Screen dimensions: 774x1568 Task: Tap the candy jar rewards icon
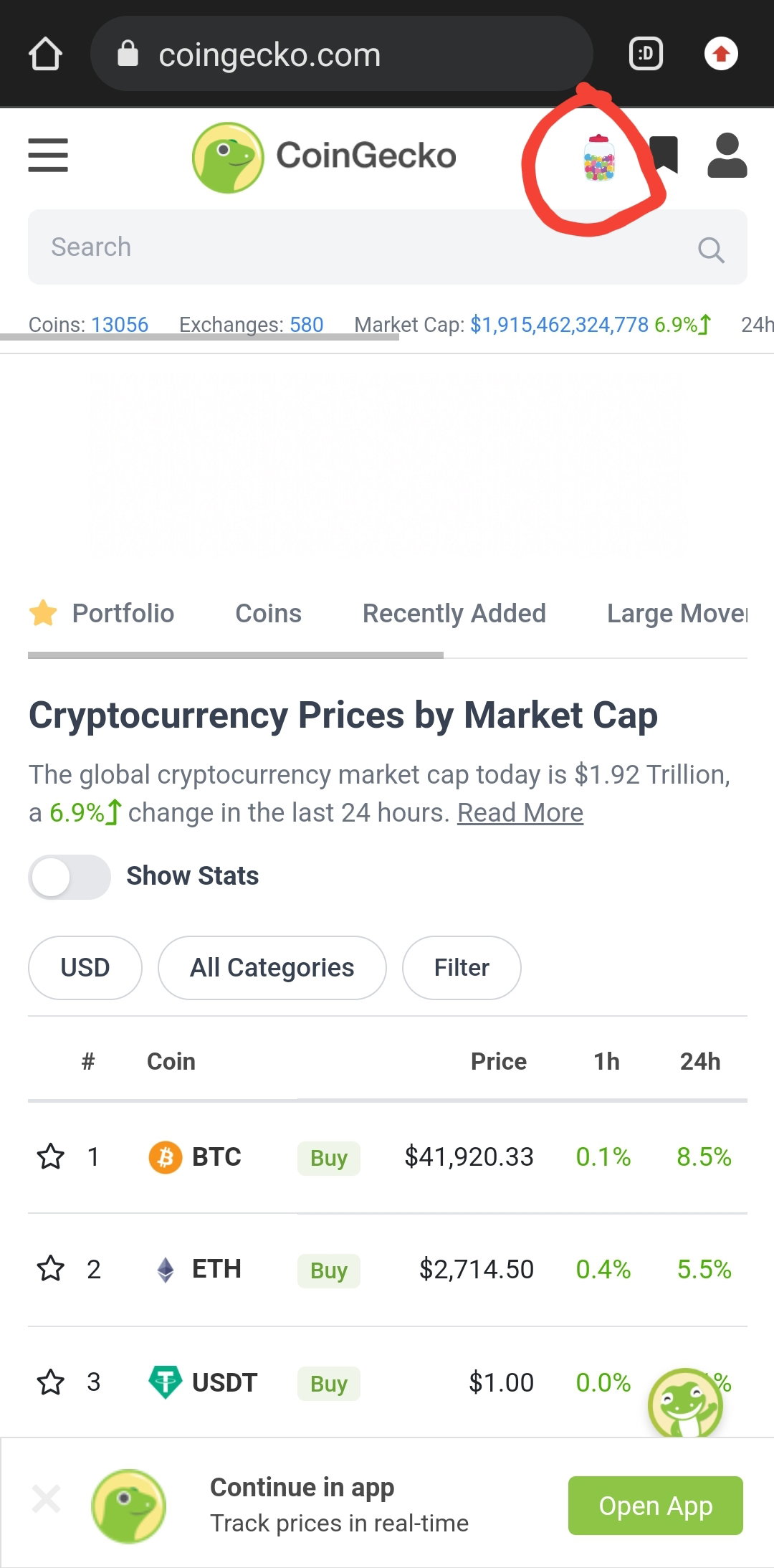point(599,158)
